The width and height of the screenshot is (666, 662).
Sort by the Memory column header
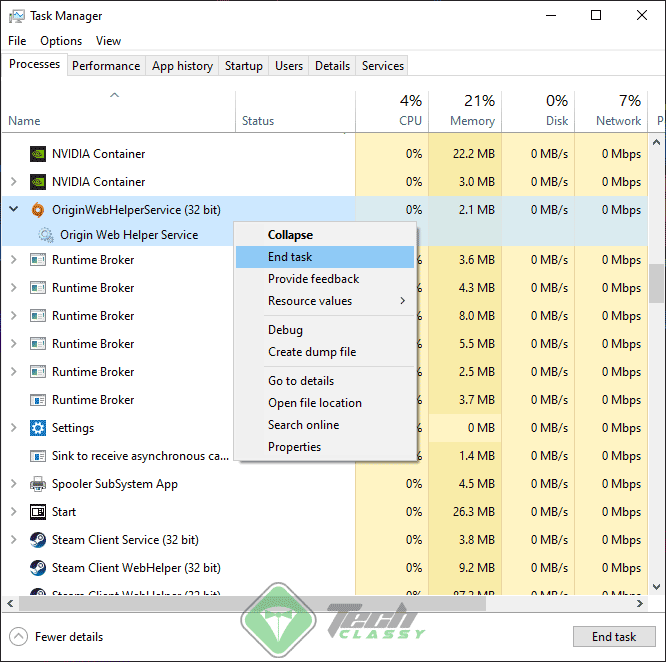pos(465,111)
